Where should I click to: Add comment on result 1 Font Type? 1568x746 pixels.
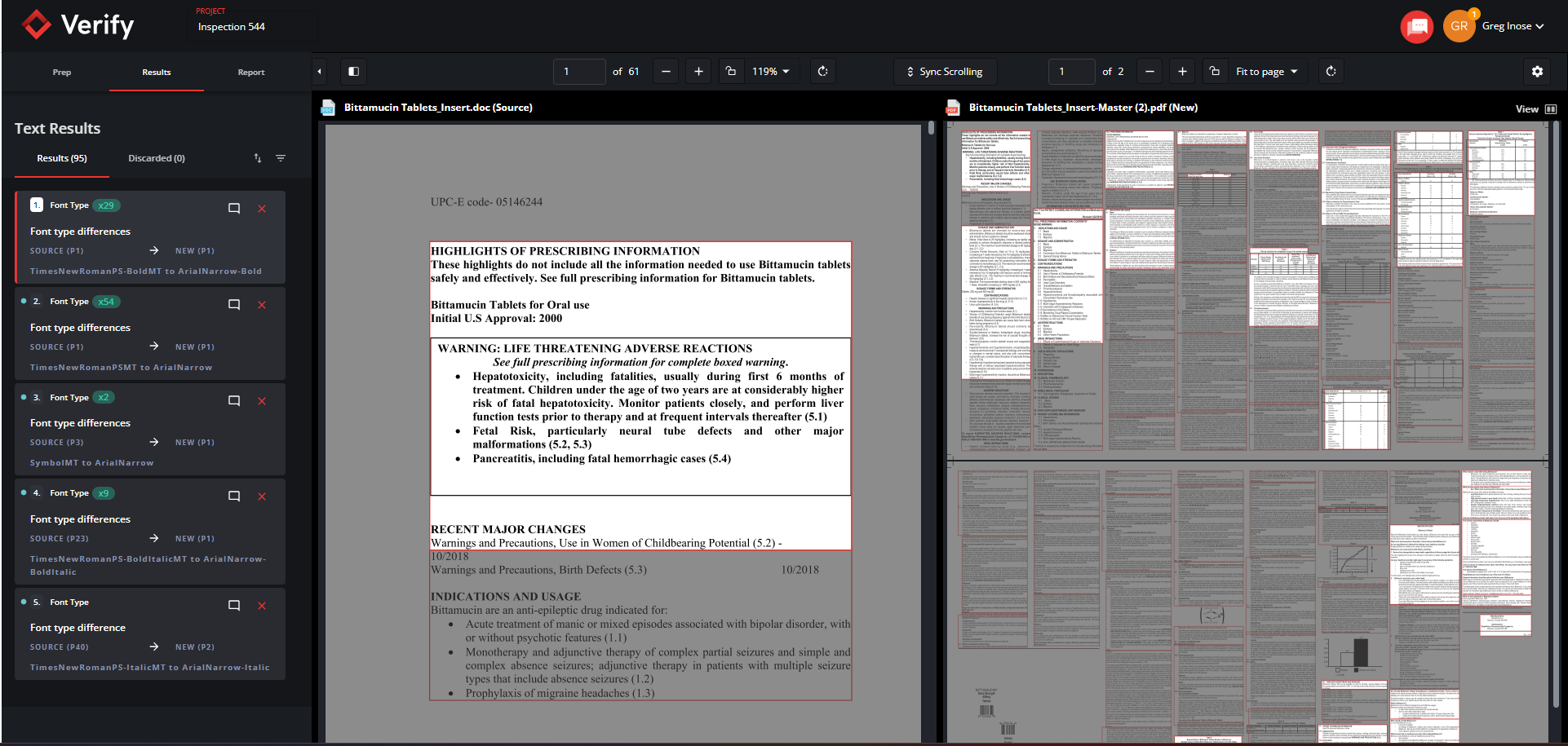coord(234,209)
